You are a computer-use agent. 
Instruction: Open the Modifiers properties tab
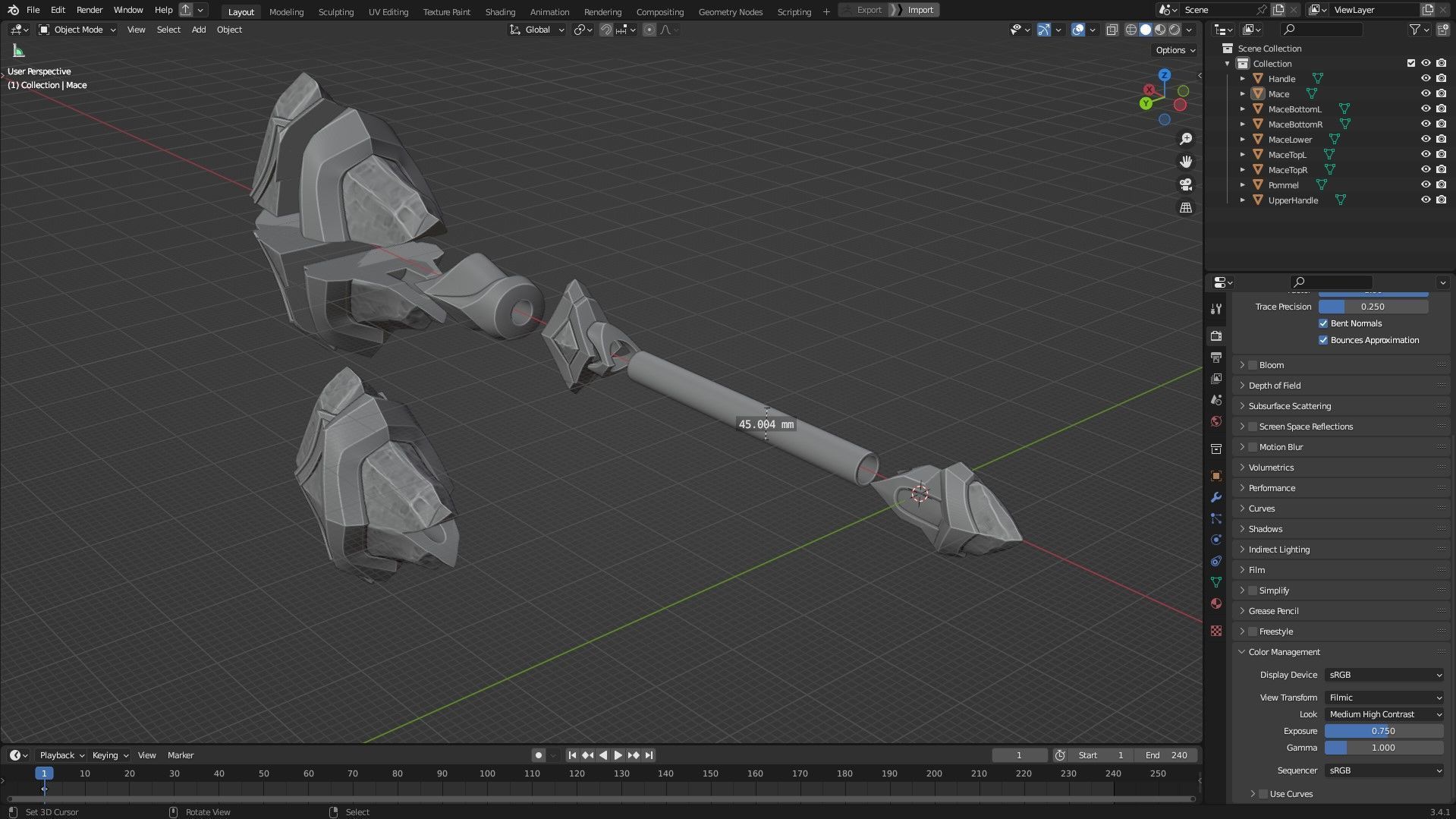click(x=1216, y=497)
